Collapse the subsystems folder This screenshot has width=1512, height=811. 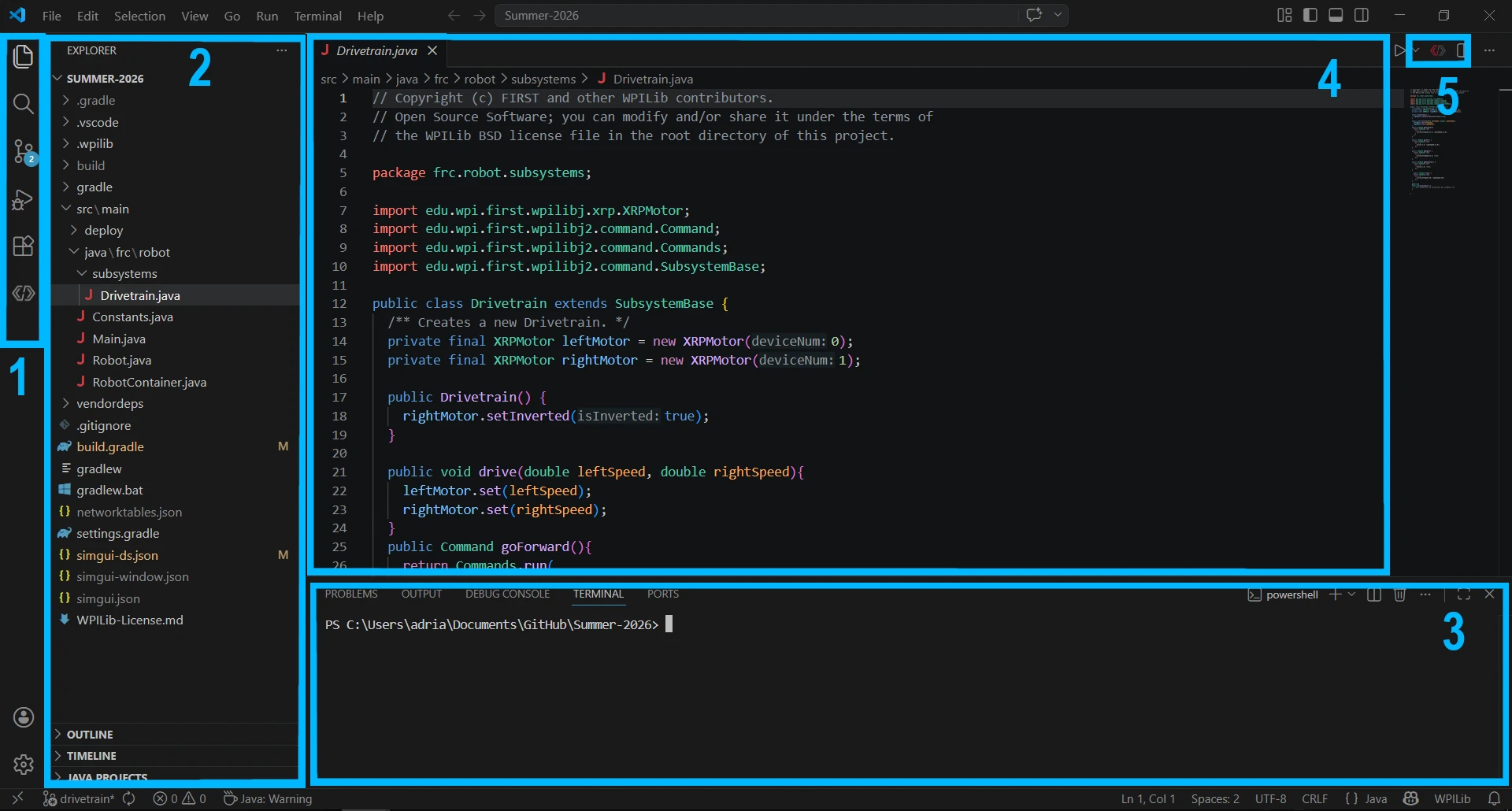[x=175, y=273]
